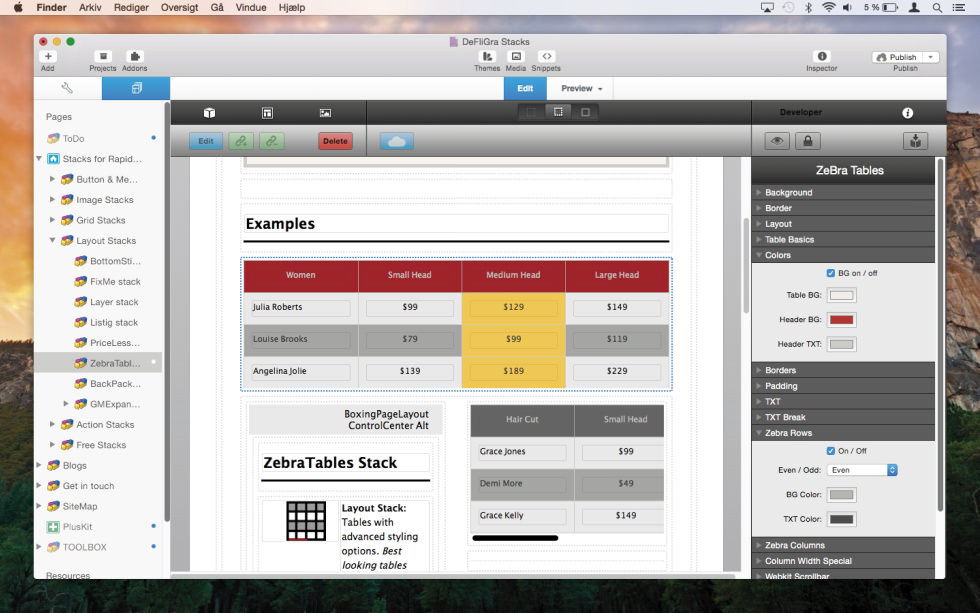Click the lock stack icon
Screen dimensions: 980x613
[808, 141]
